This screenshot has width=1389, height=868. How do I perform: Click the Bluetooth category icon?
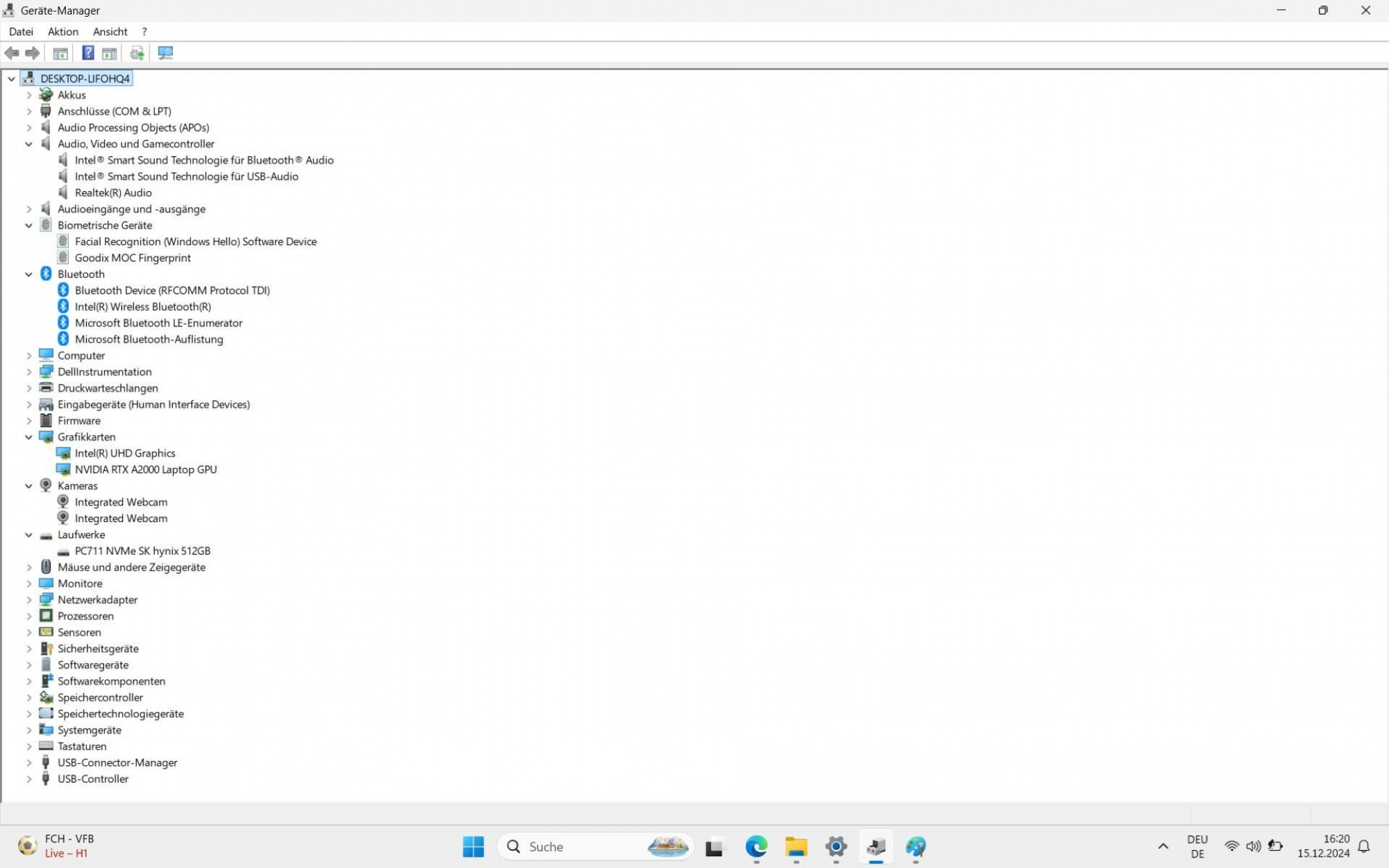[46, 274]
